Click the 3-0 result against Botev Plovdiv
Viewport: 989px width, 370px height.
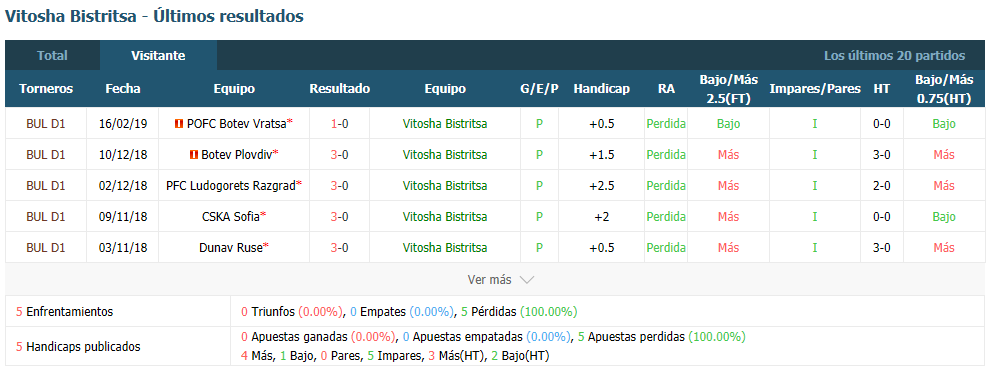[x=339, y=155]
